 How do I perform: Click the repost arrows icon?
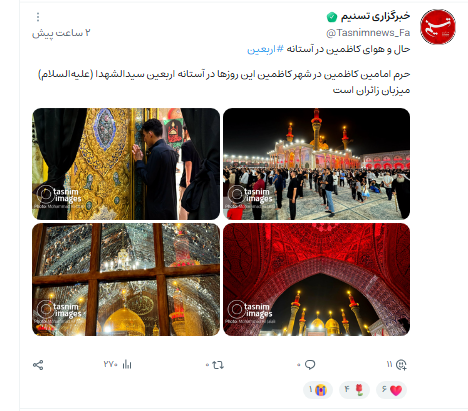[x=218, y=365]
